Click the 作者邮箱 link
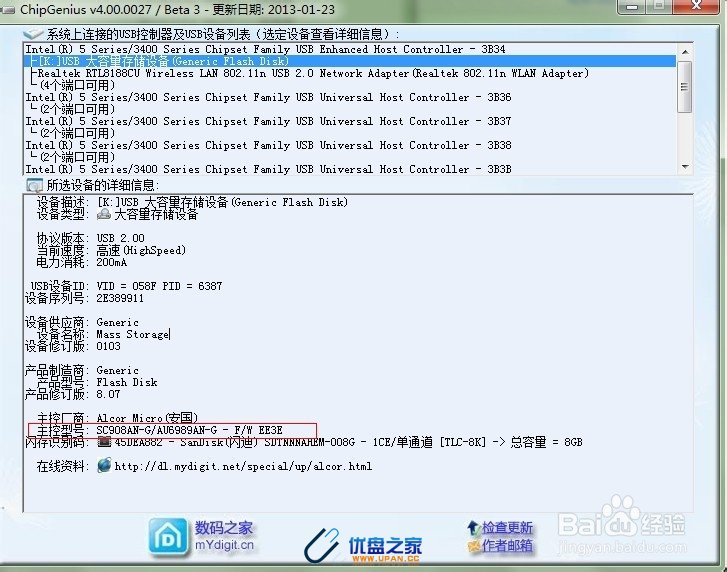Image resolution: width=727 pixels, height=572 pixels. click(507, 546)
